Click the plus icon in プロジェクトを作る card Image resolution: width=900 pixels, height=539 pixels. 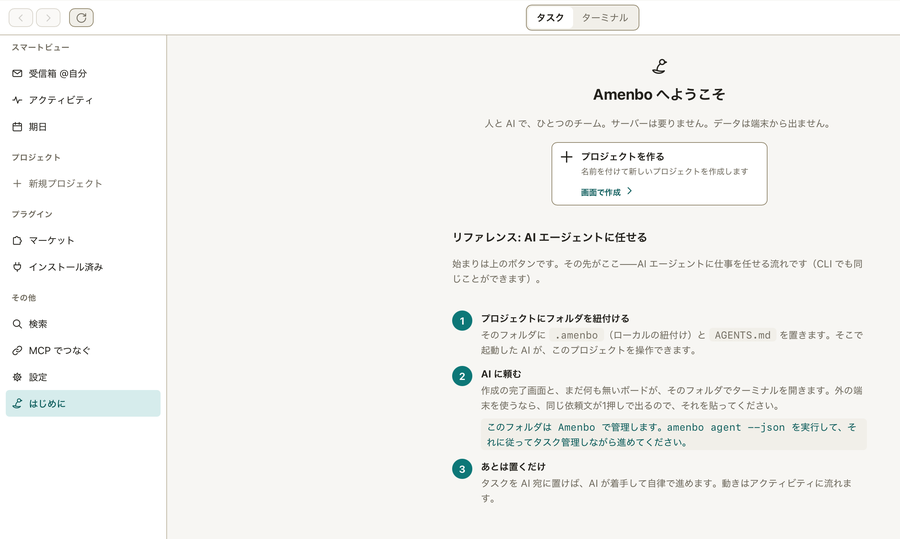coord(567,157)
